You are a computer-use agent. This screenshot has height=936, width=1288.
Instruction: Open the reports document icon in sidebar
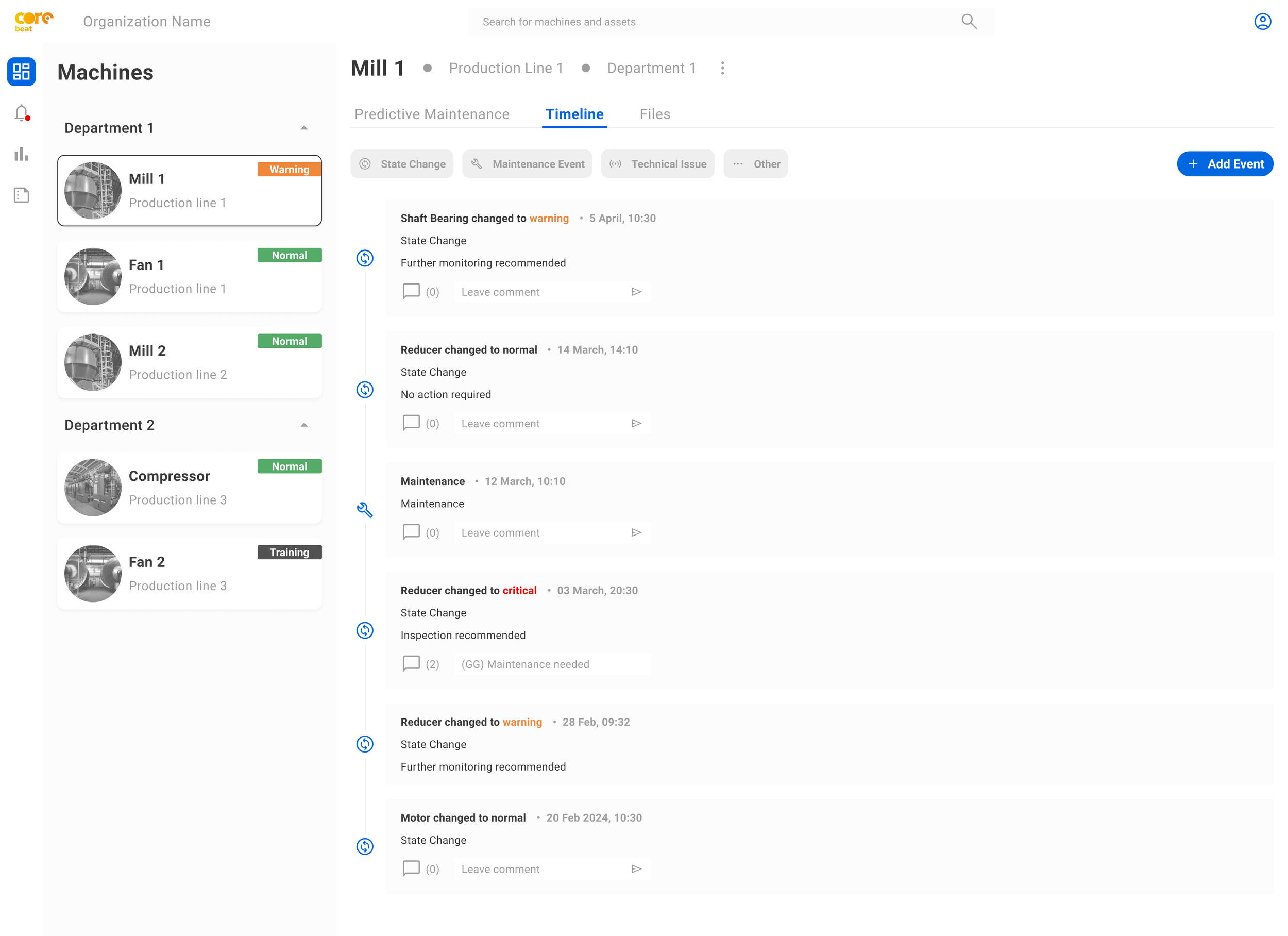coord(21,194)
